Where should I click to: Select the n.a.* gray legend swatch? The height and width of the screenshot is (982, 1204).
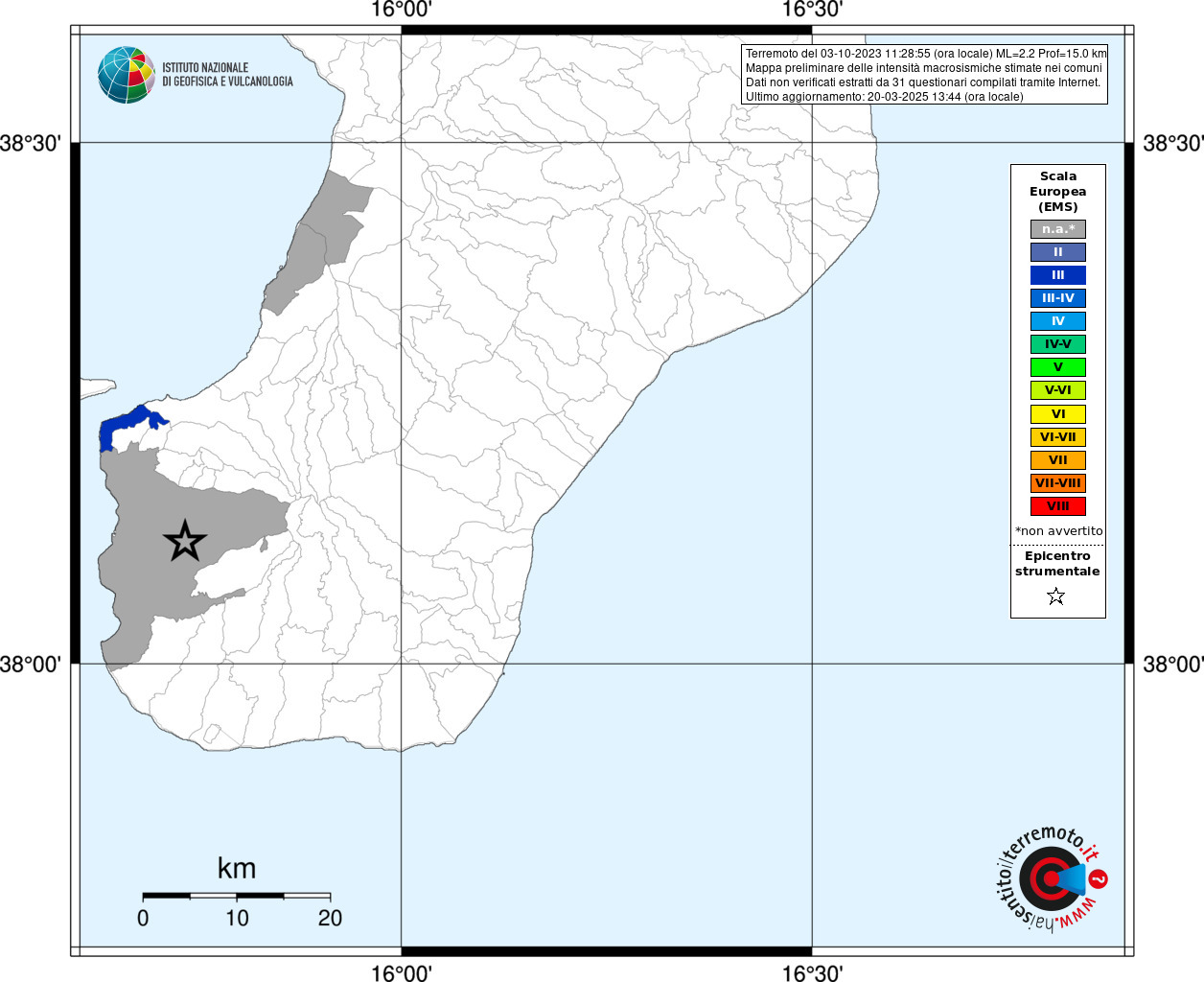(1058, 229)
